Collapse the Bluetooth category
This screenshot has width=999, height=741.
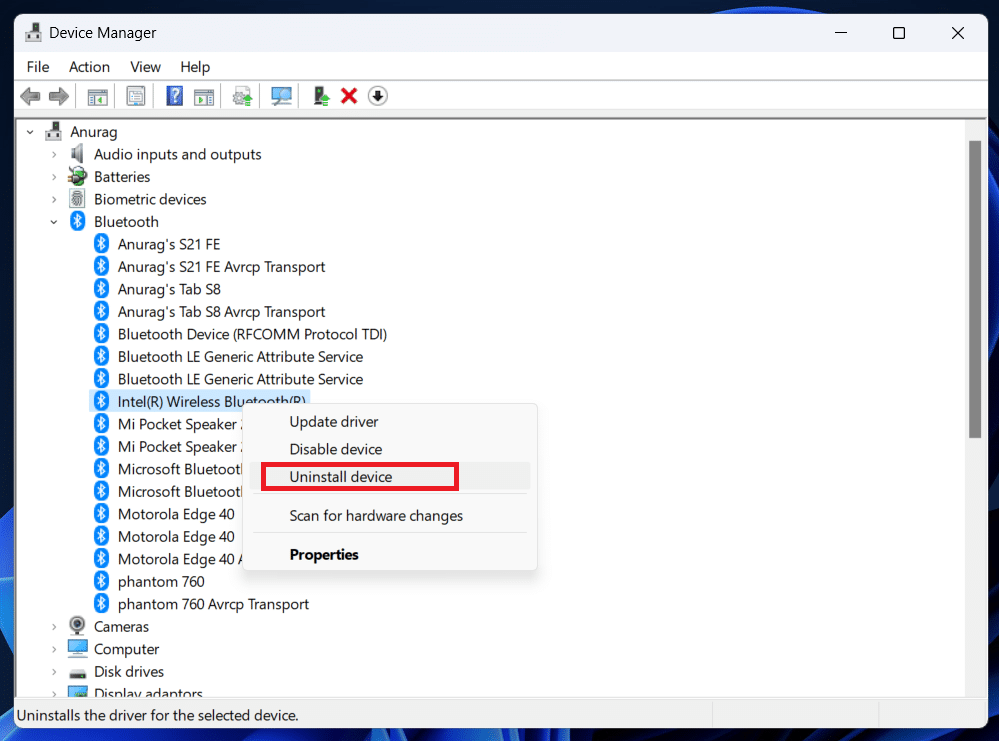coord(54,221)
